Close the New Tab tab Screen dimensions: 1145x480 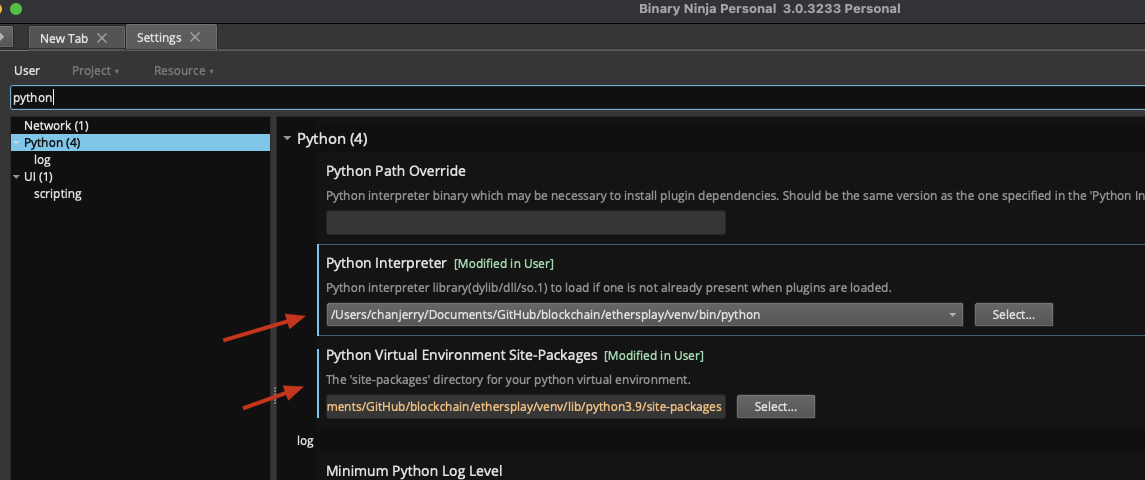102,38
